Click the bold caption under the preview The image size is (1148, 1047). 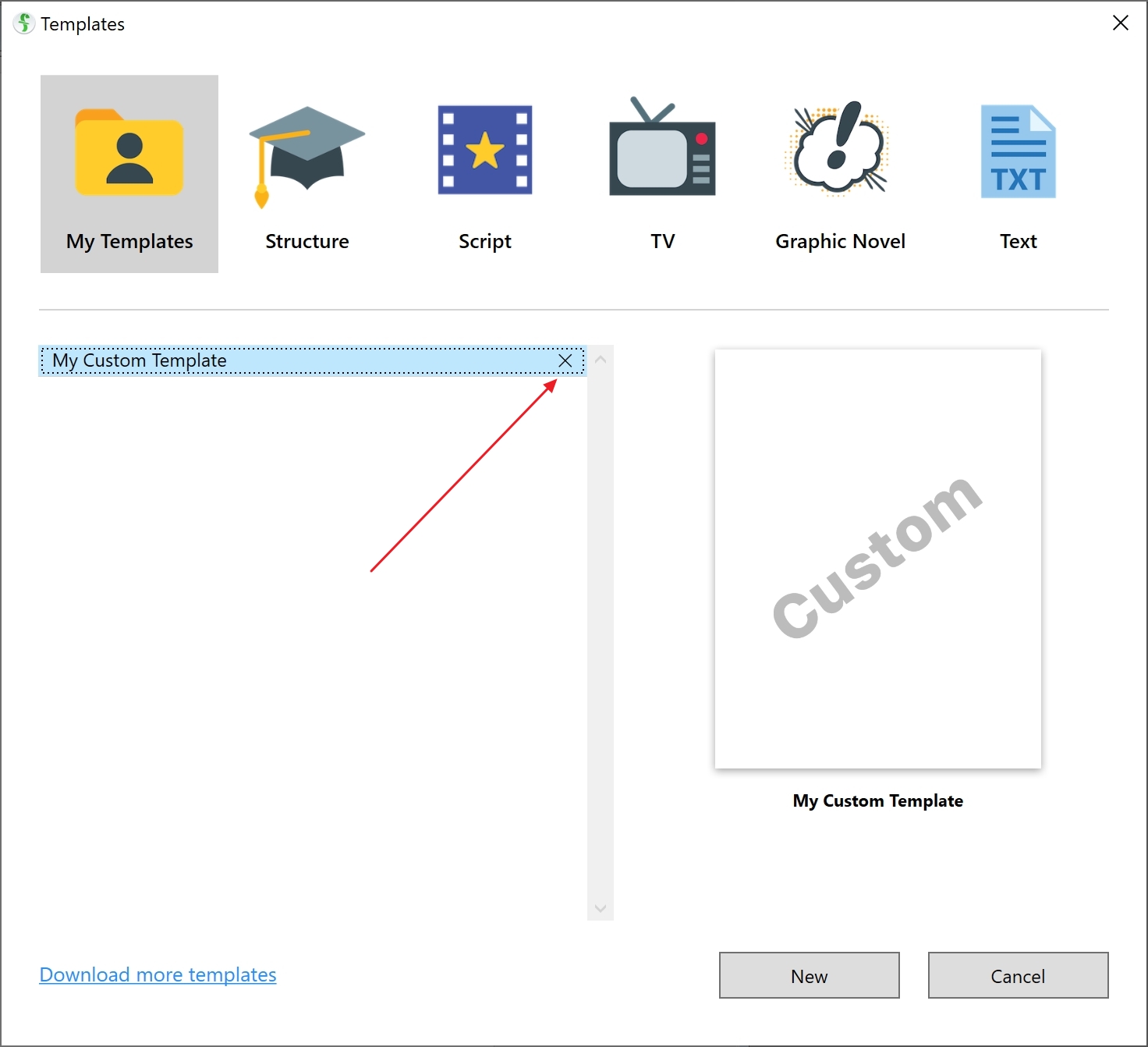tap(877, 800)
